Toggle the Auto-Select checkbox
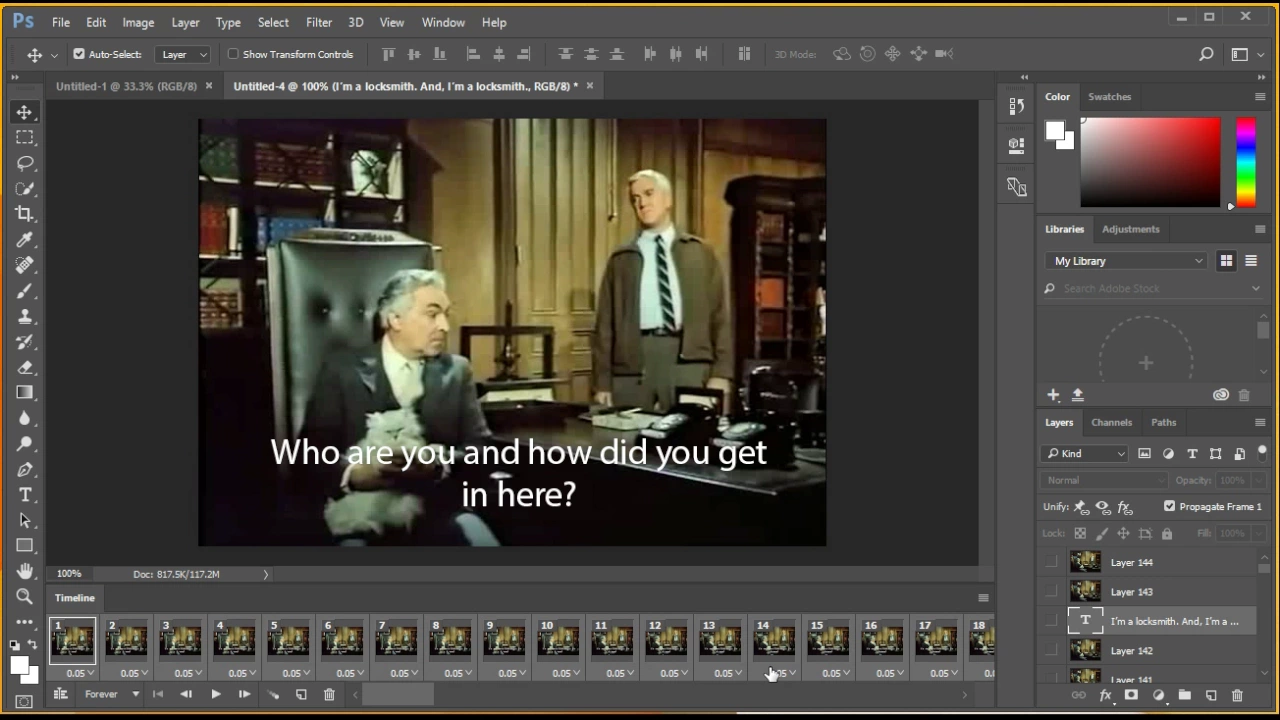 pyautogui.click(x=79, y=54)
